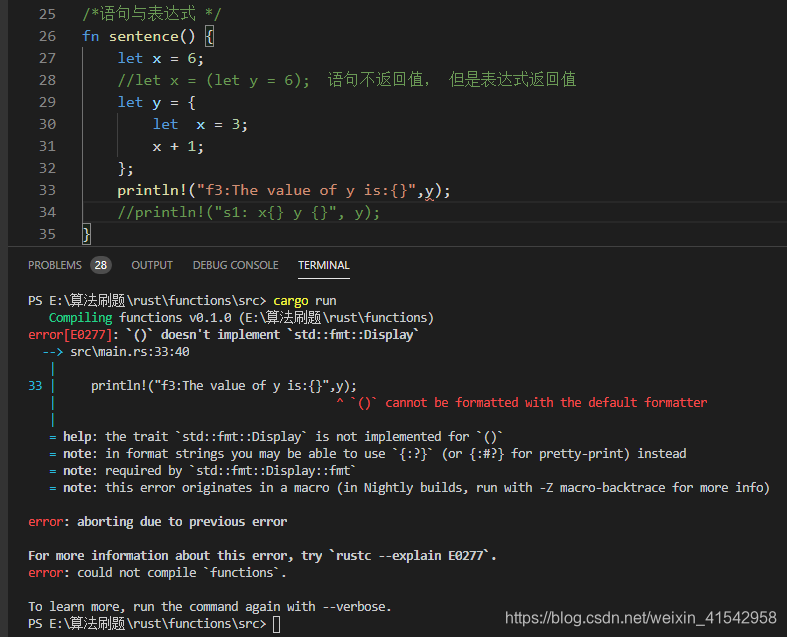The height and width of the screenshot is (637, 787).
Task: Click 'Compiling functions v0.1.0' terminal line
Action: click(x=241, y=318)
